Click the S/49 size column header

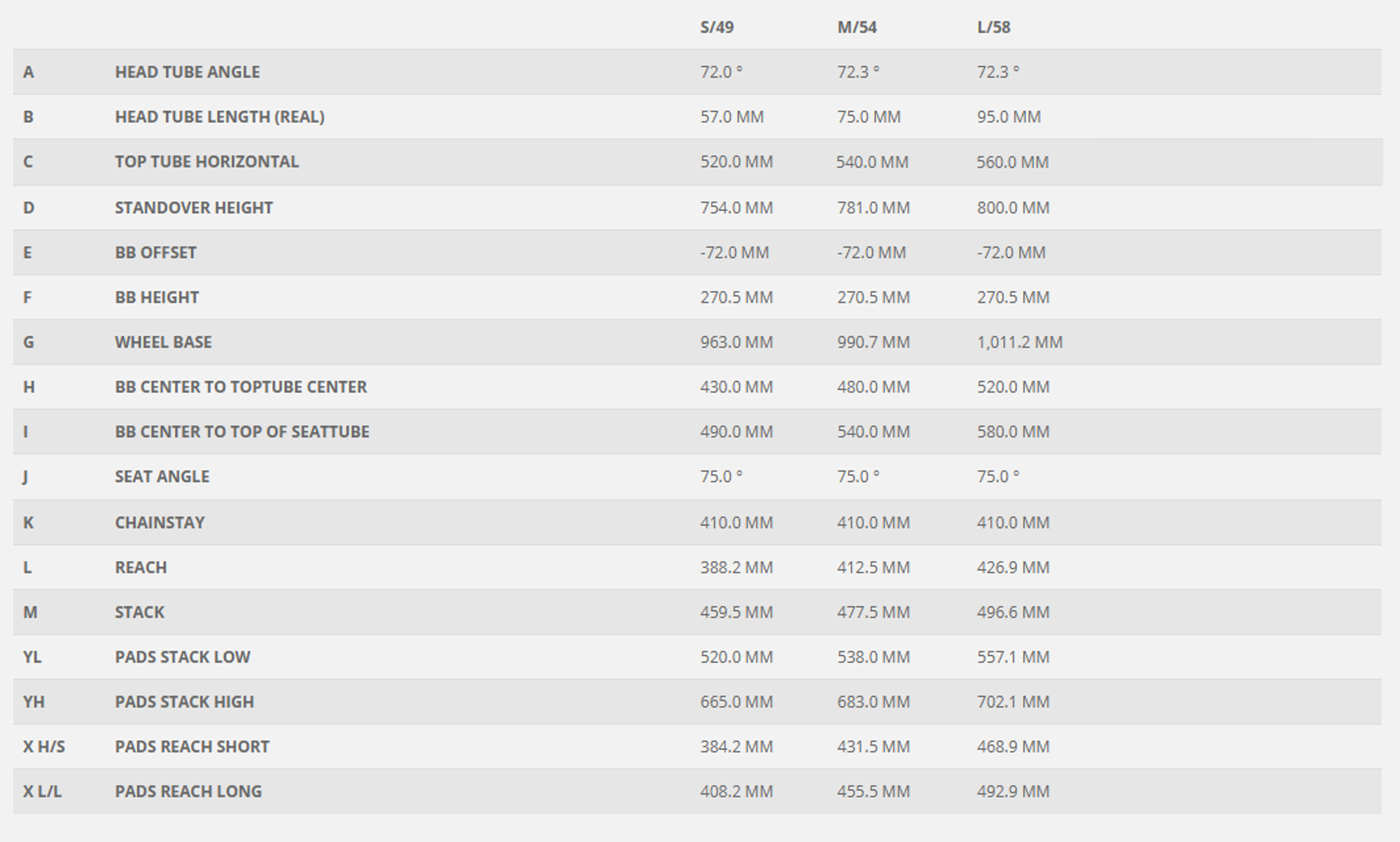(716, 27)
